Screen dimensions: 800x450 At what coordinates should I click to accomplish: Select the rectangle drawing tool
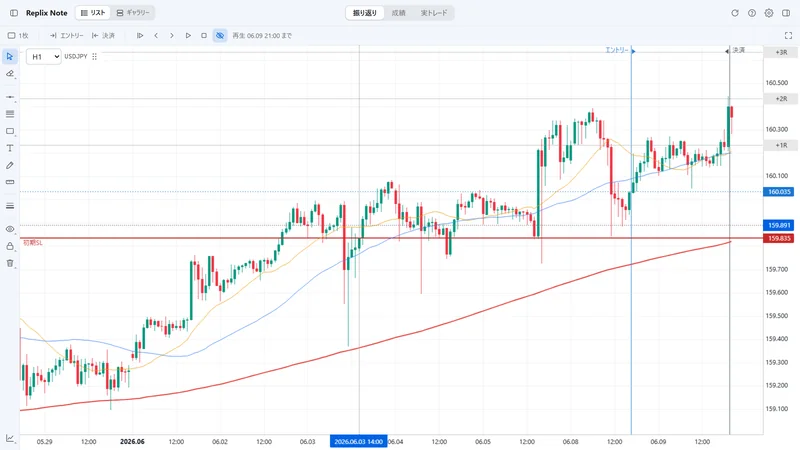pos(10,131)
